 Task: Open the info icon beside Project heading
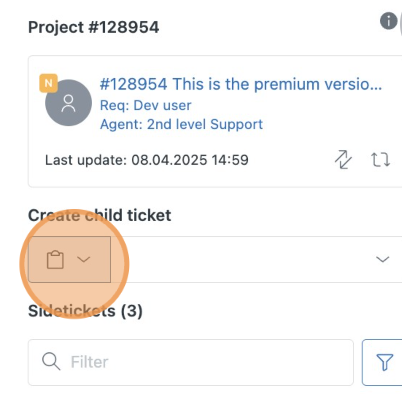388,21
